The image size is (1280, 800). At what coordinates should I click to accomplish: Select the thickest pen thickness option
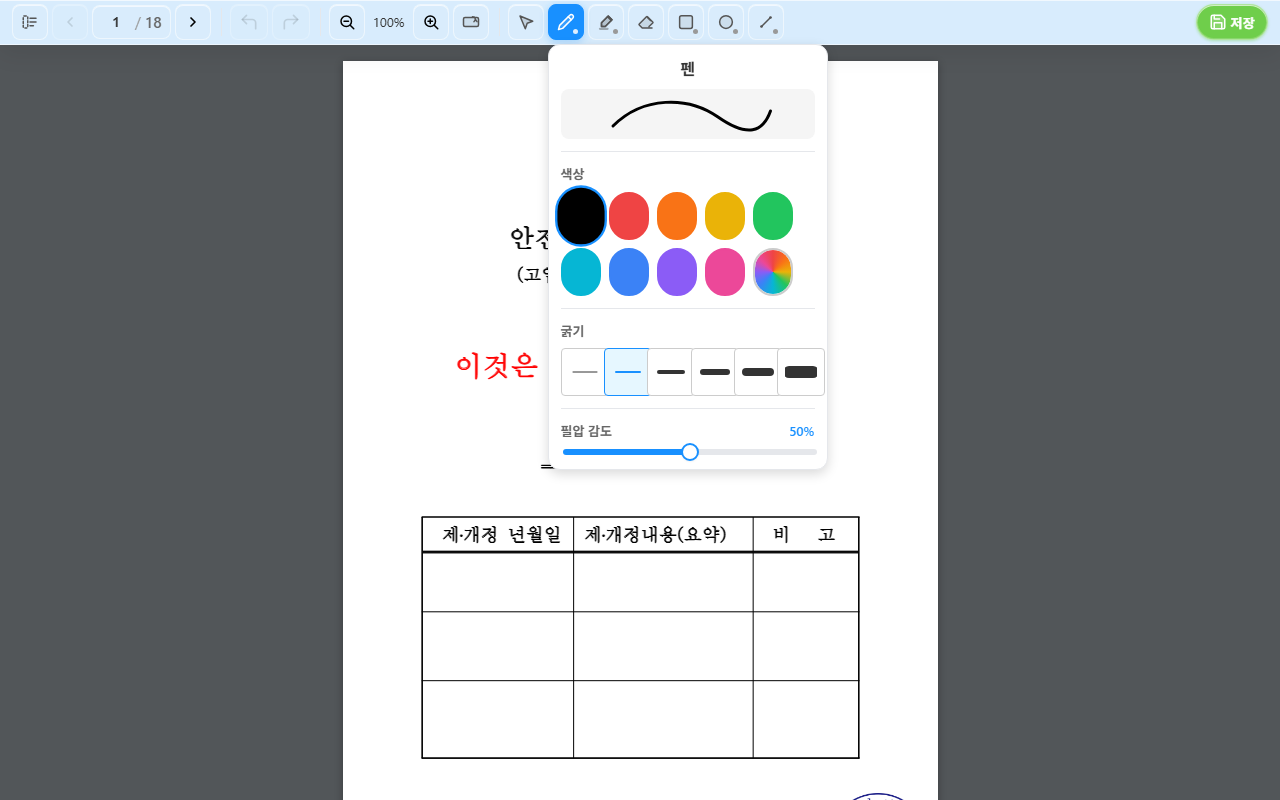(x=801, y=372)
